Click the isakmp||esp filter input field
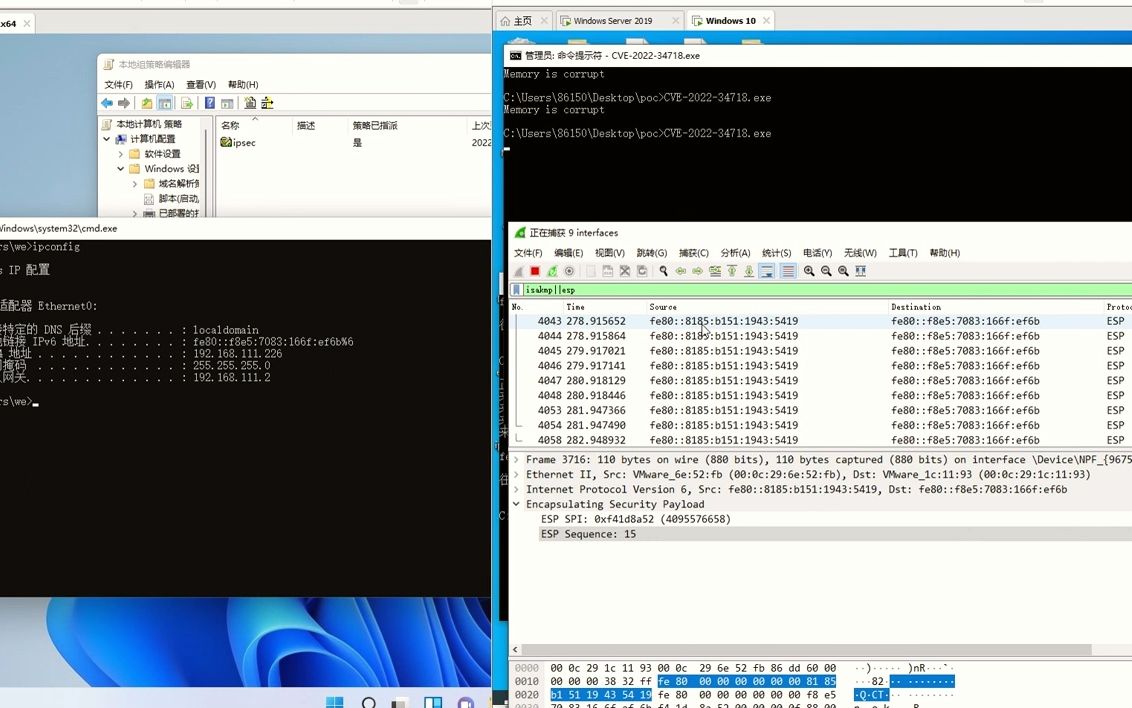This screenshot has width=1132, height=708. (600, 290)
